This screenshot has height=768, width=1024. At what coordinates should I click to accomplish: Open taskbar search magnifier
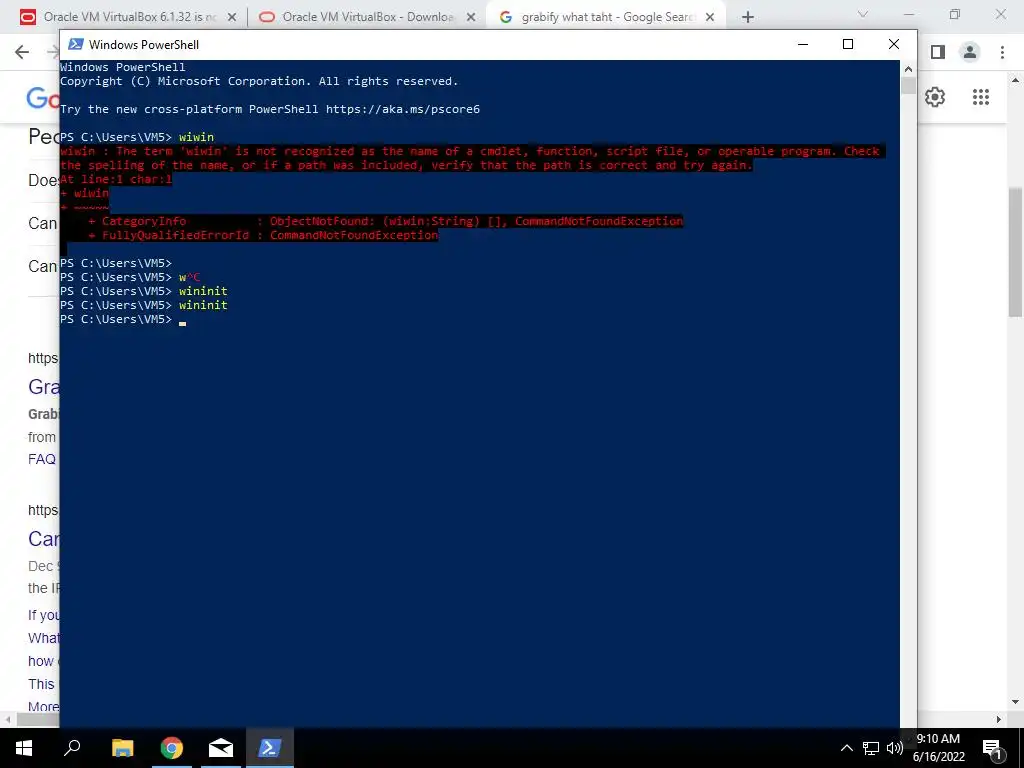pos(72,748)
